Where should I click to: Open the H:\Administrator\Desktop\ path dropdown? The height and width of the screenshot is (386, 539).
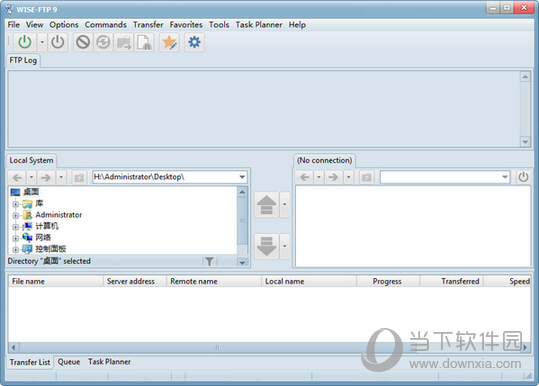click(242, 177)
